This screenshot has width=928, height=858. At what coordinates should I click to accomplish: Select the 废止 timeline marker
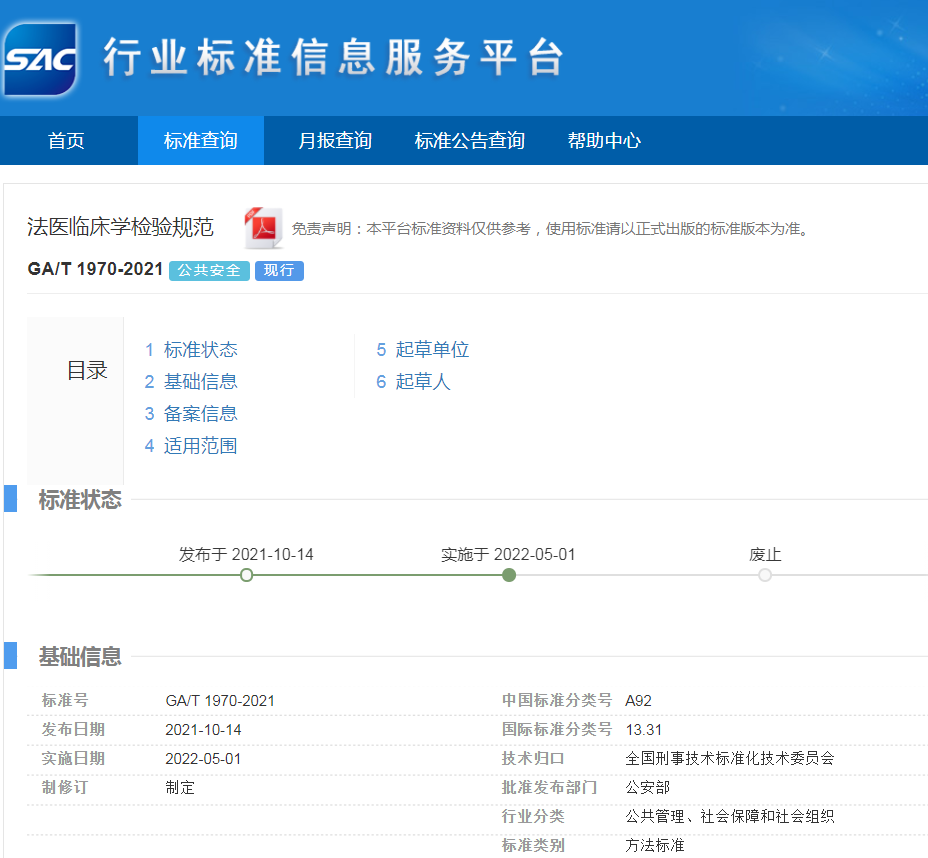tap(765, 575)
